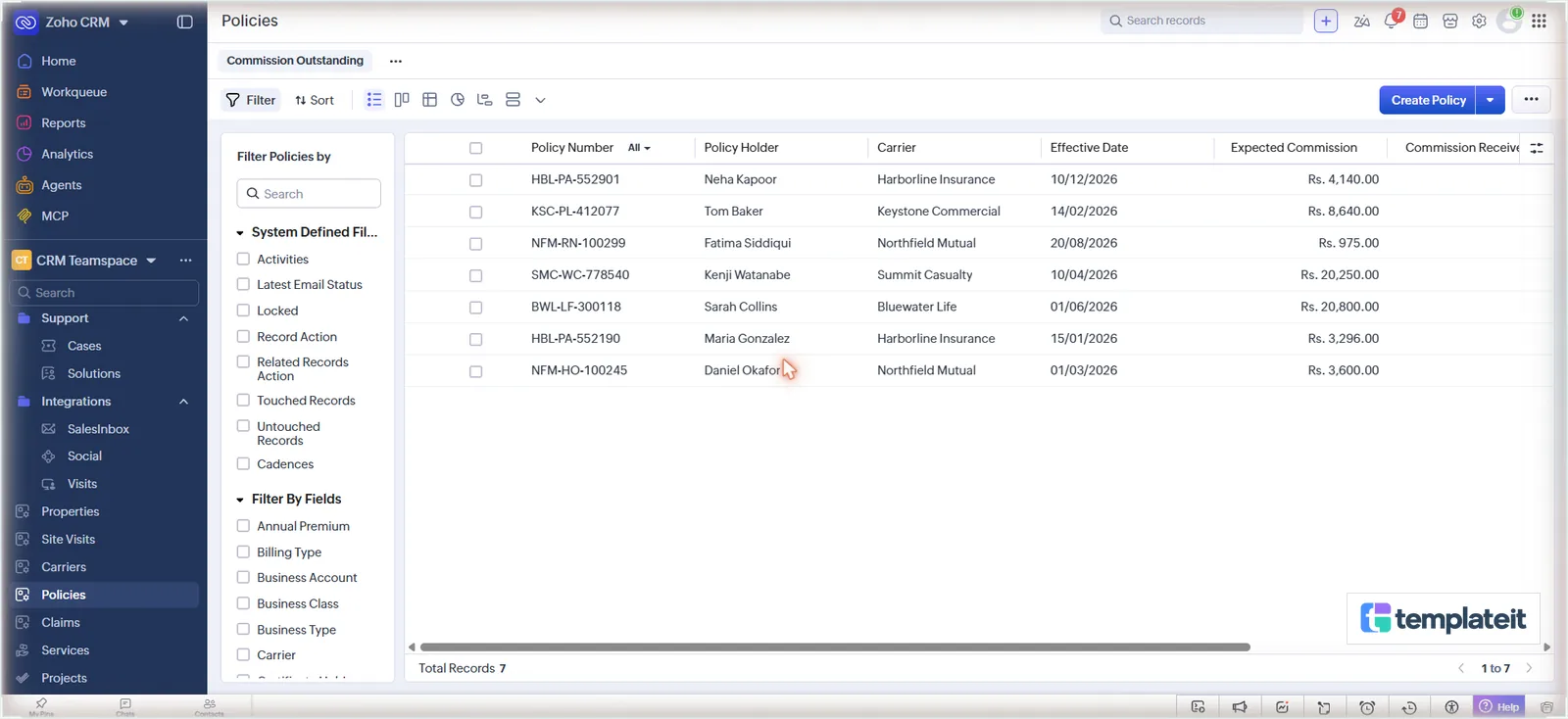Collapse the Filter By Fields section
The height and width of the screenshot is (719, 1568).
click(240, 500)
